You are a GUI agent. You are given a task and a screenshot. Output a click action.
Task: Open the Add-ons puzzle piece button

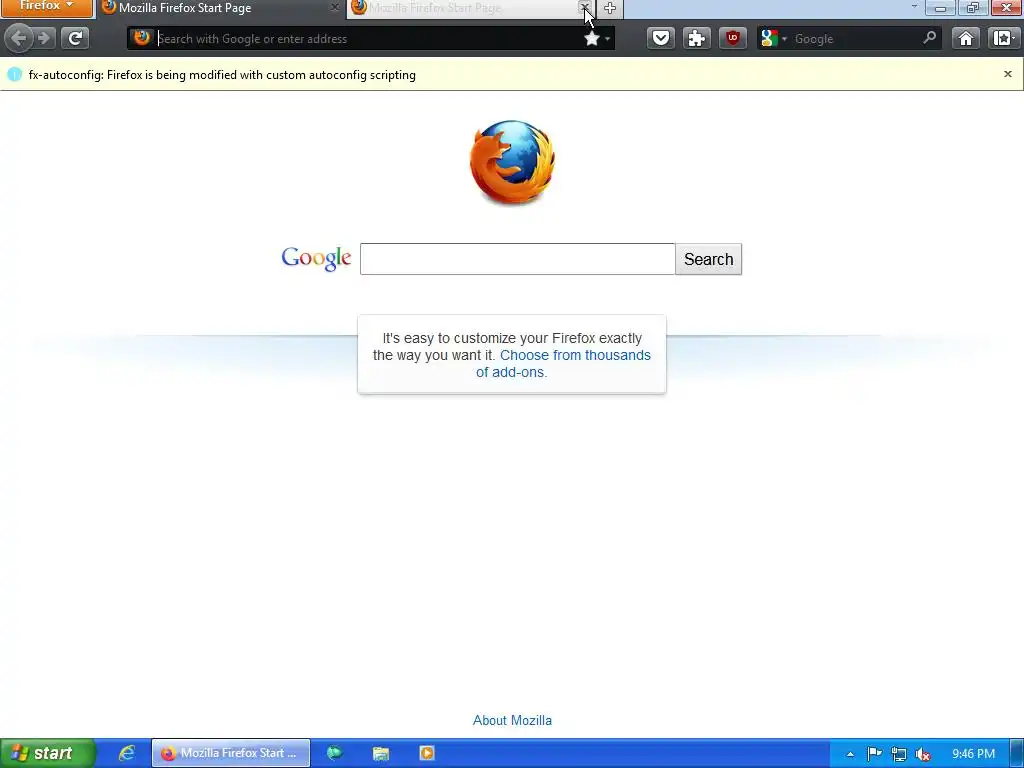click(697, 39)
